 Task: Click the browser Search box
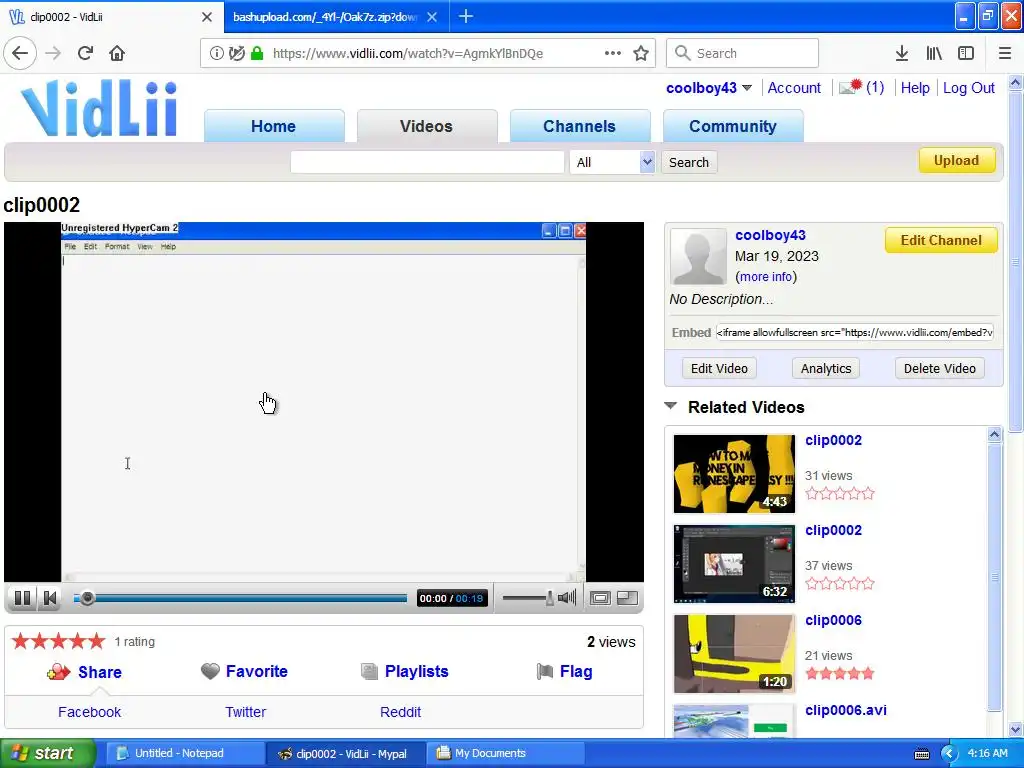743,53
